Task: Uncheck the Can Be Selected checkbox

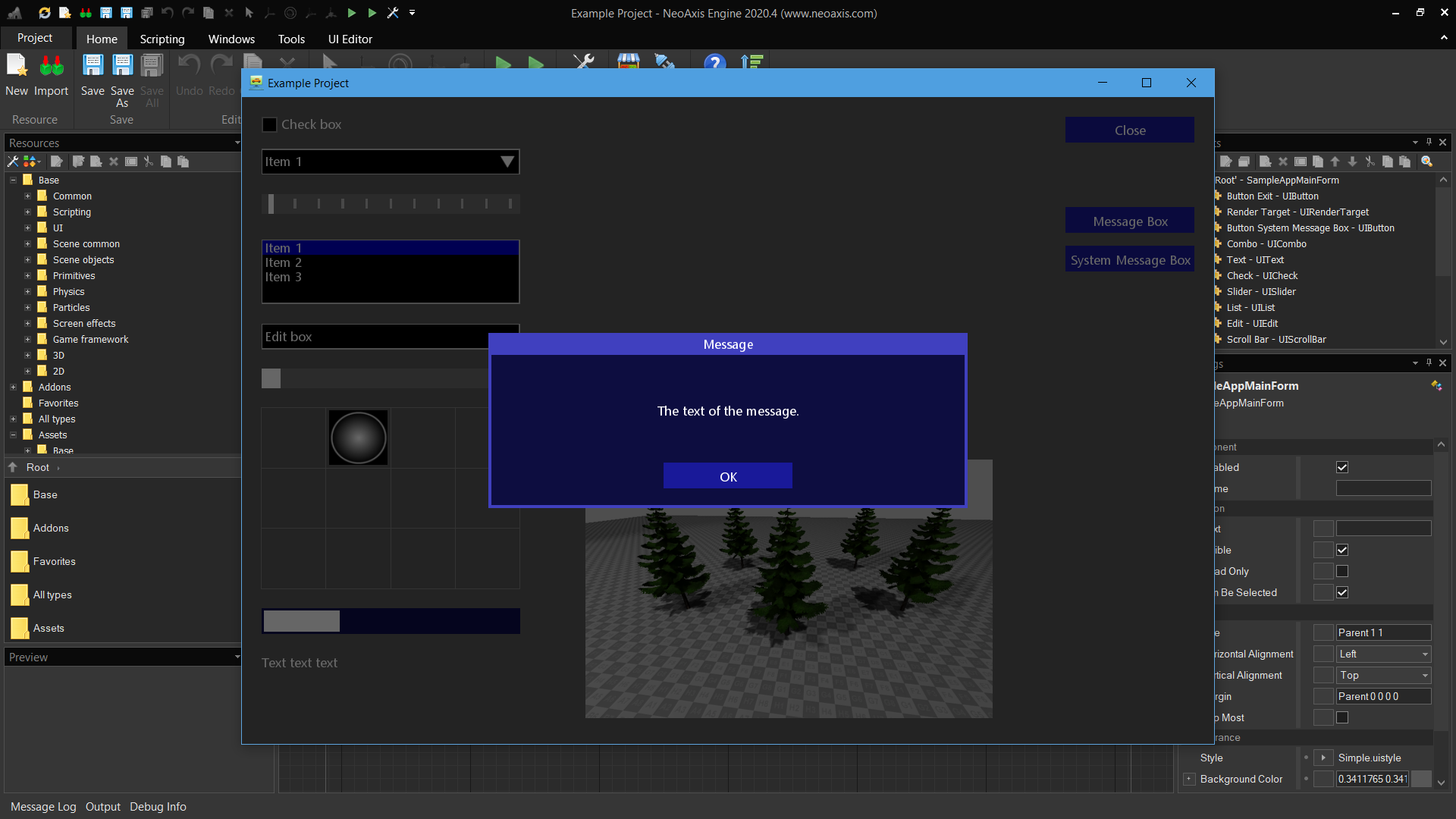Action: click(1341, 592)
